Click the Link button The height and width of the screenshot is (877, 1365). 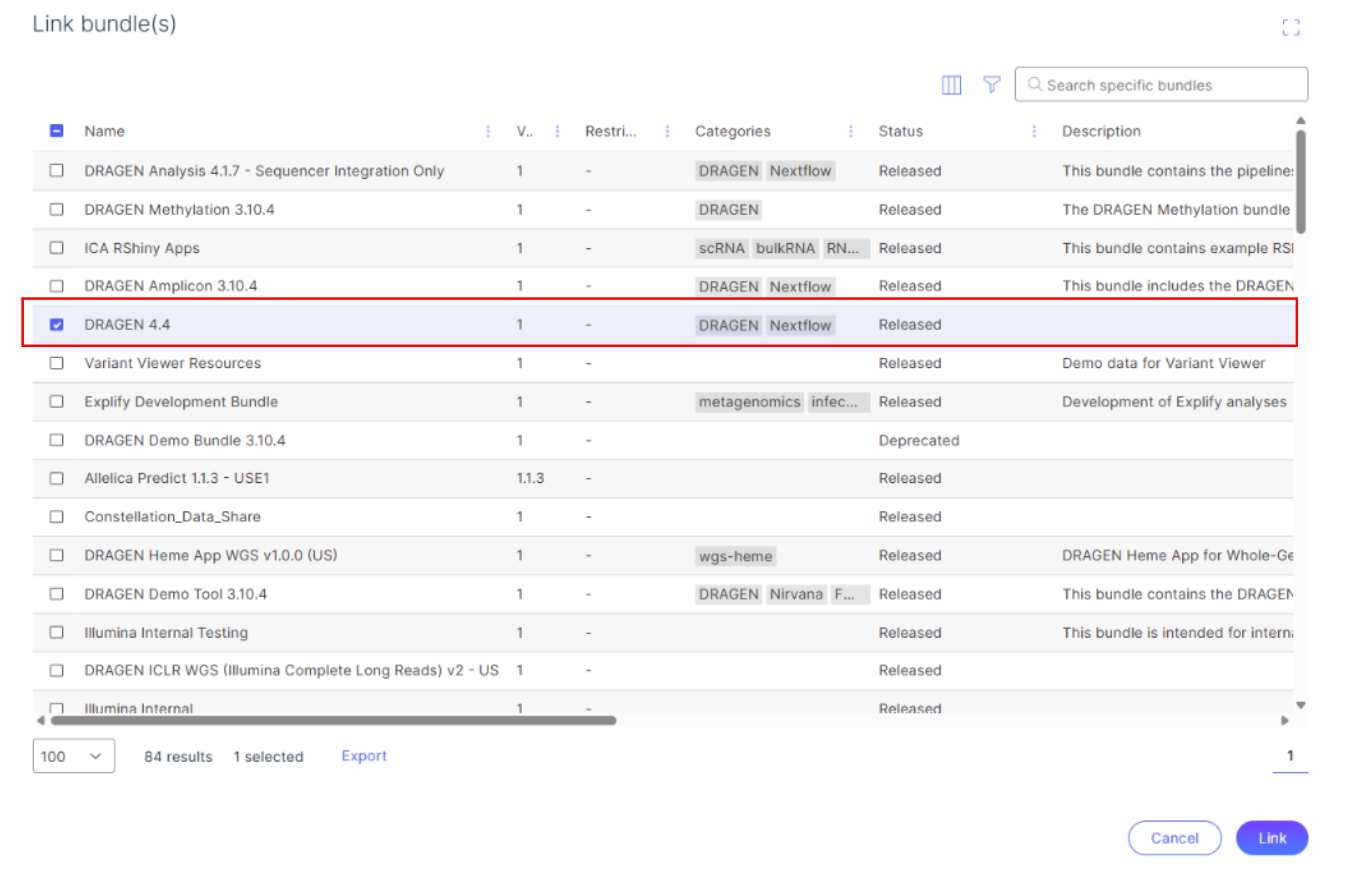click(1271, 838)
